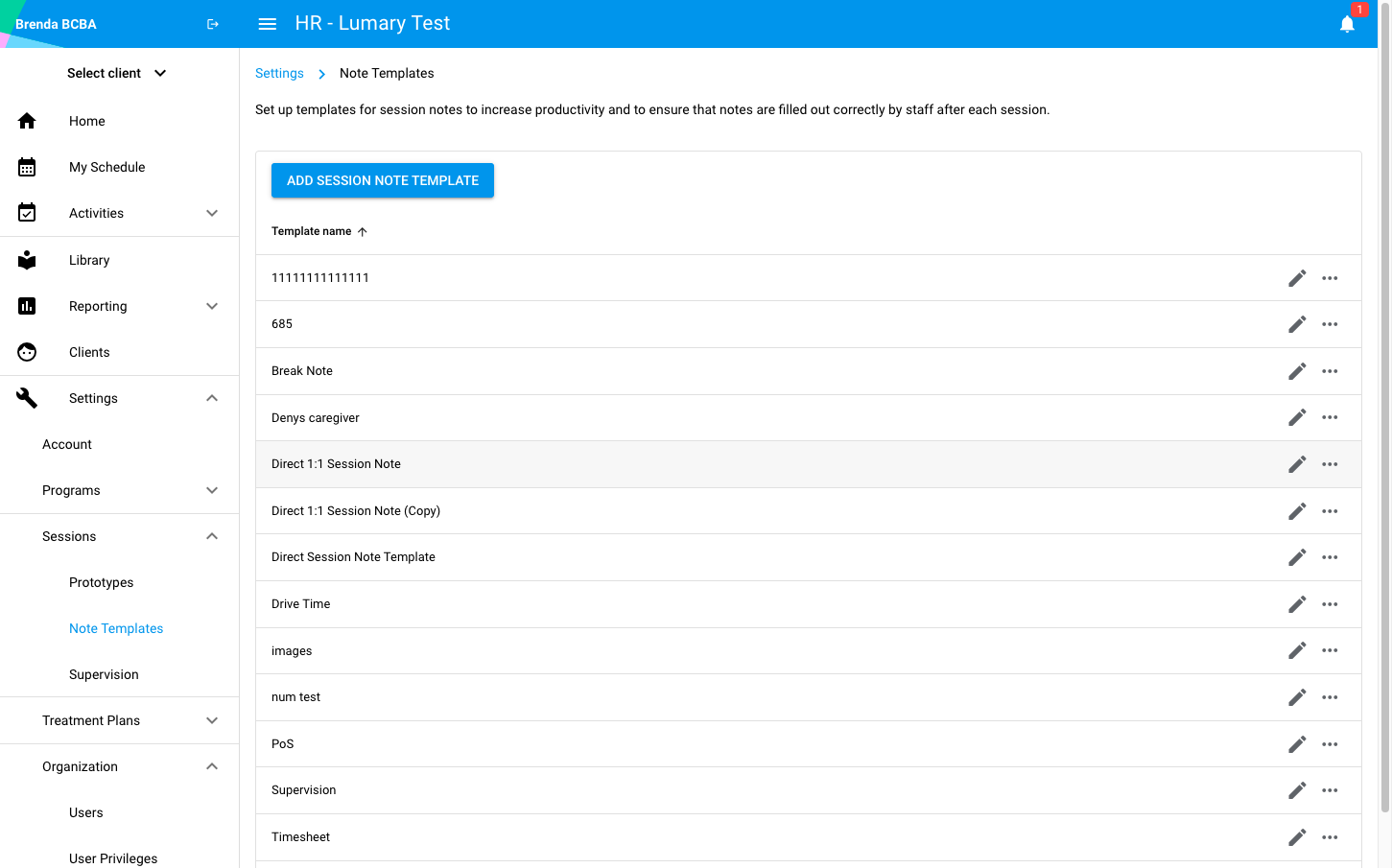This screenshot has width=1392, height=868.
Task: Click the Brenda BCBA user name
Action: (x=56, y=24)
